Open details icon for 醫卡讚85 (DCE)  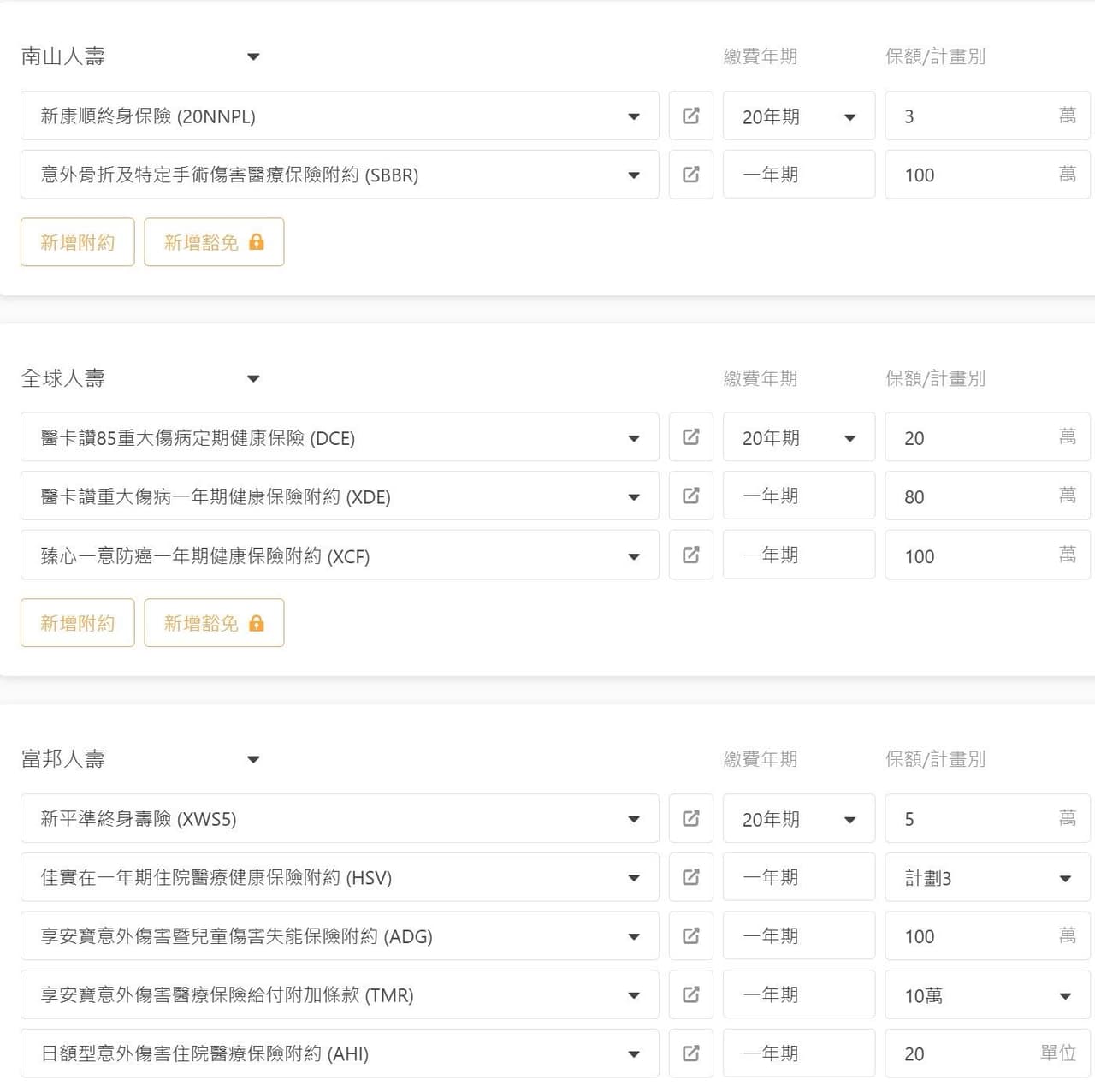[690, 437]
